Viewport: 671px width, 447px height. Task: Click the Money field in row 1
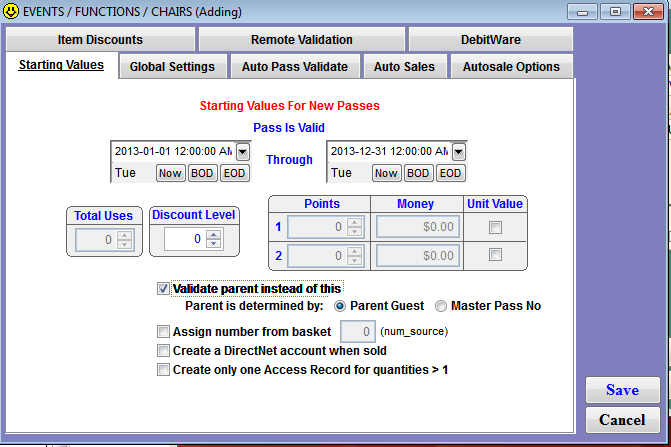click(x=418, y=227)
